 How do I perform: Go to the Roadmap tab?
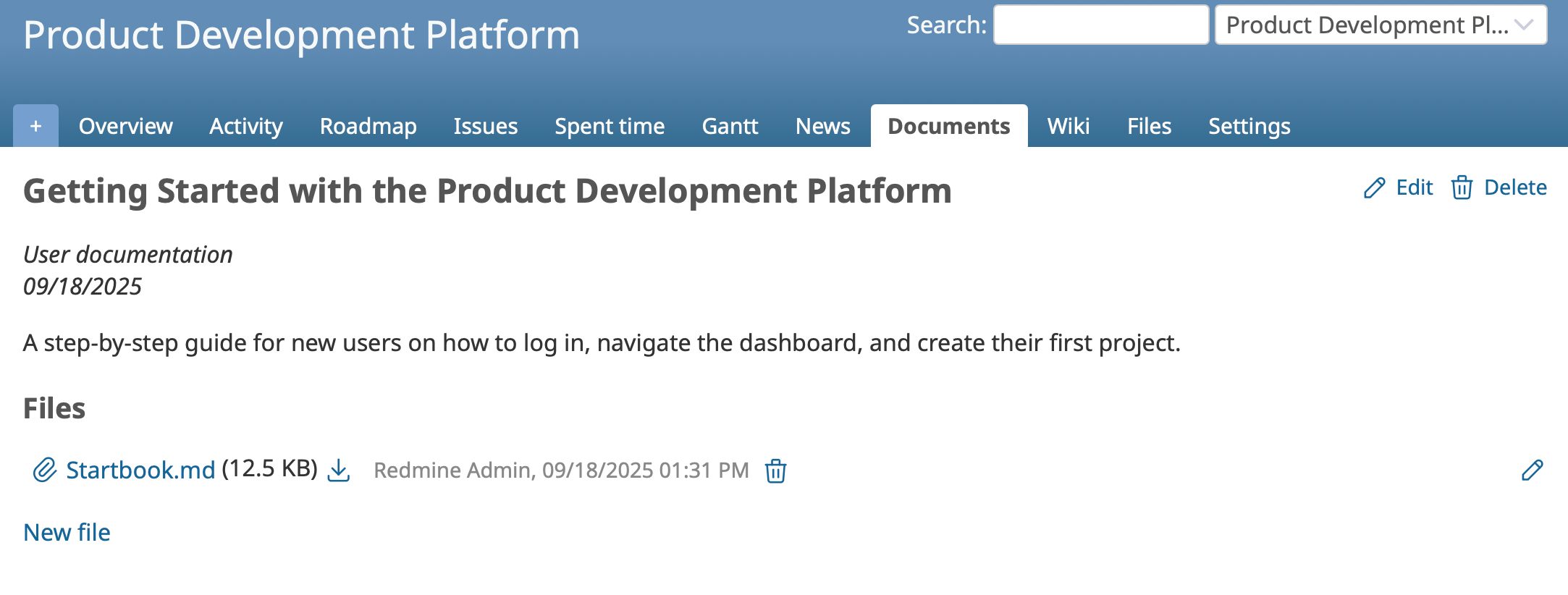click(368, 127)
